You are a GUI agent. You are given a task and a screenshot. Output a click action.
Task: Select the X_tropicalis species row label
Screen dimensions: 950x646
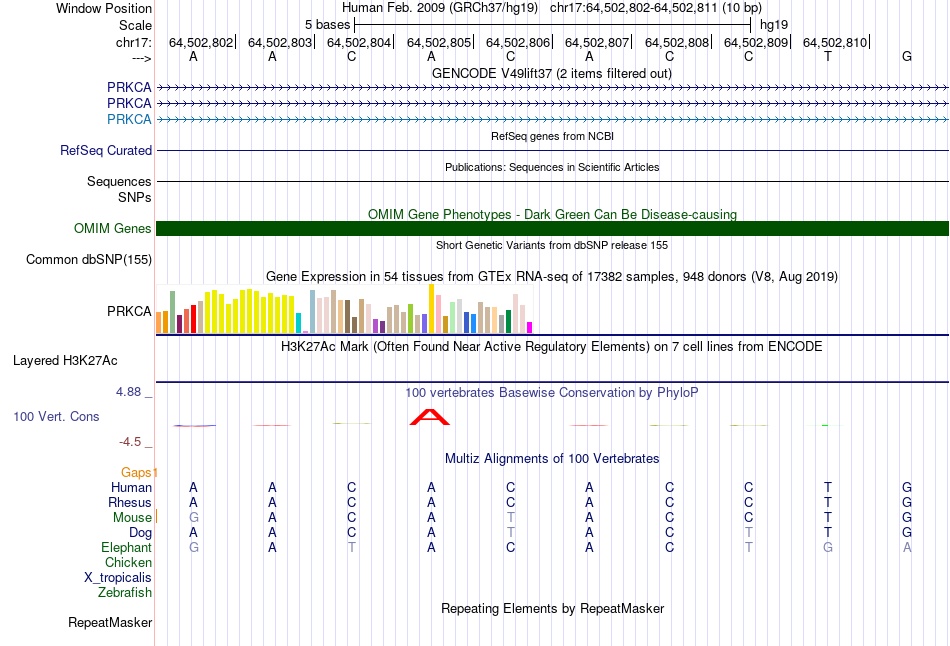point(118,578)
